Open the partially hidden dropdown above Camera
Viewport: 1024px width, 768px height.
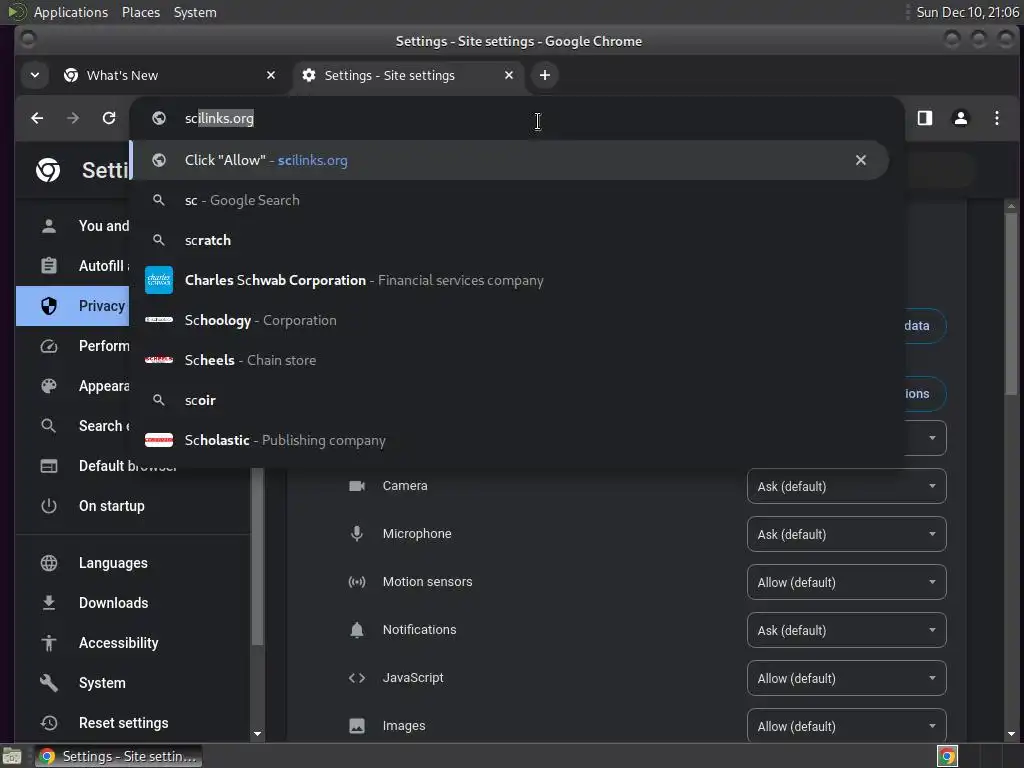927,438
